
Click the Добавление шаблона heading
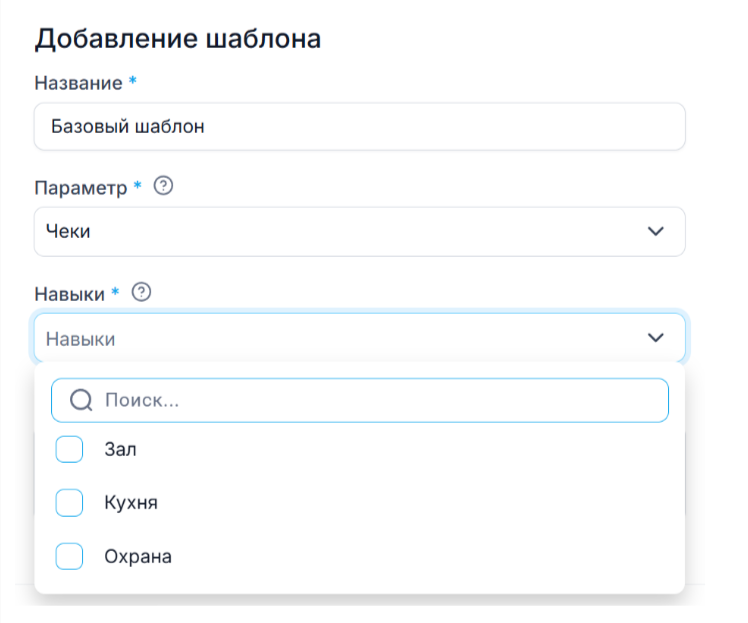tap(178, 40)
